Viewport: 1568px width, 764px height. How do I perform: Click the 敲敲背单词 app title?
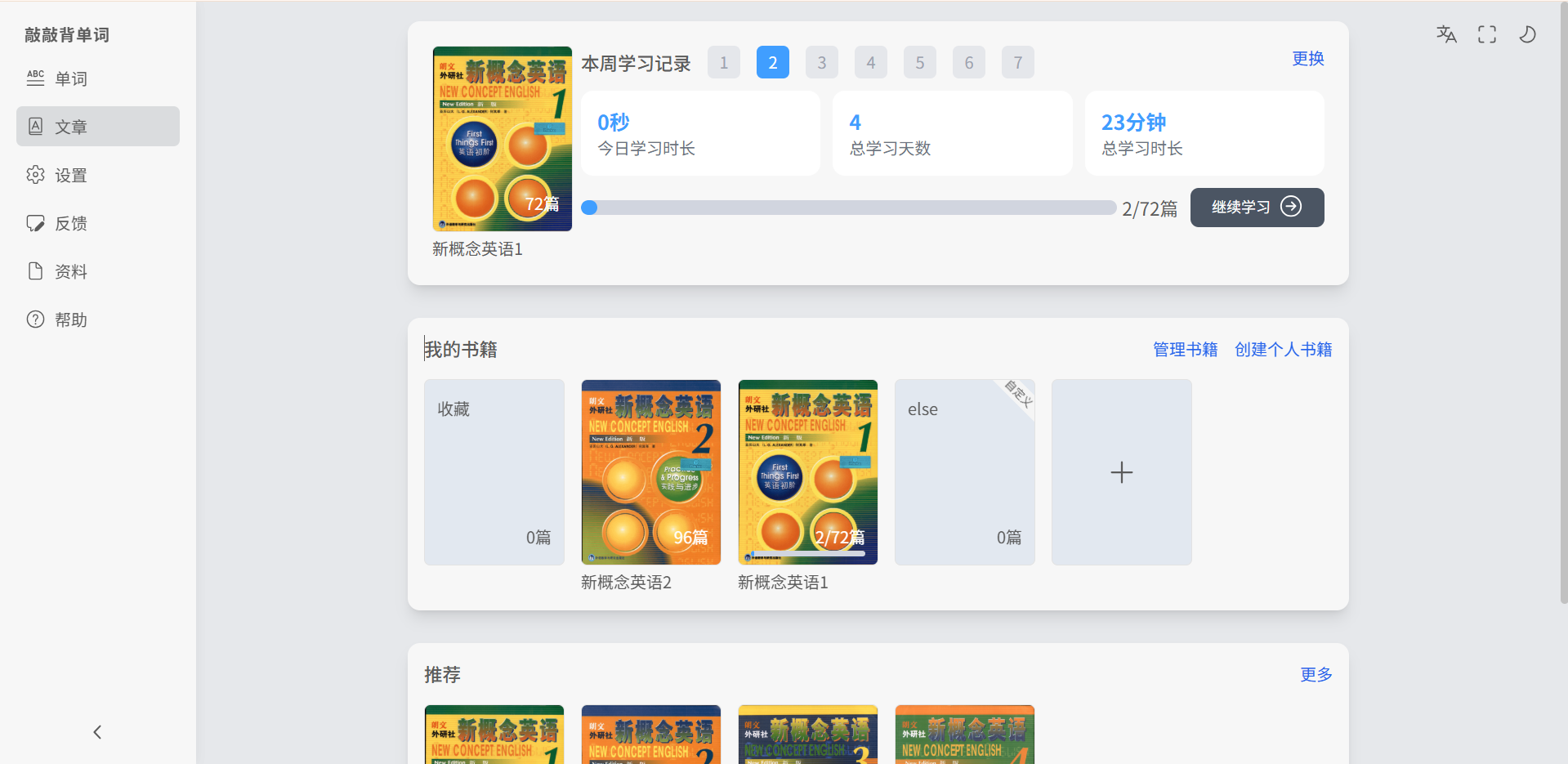(67, 35)
